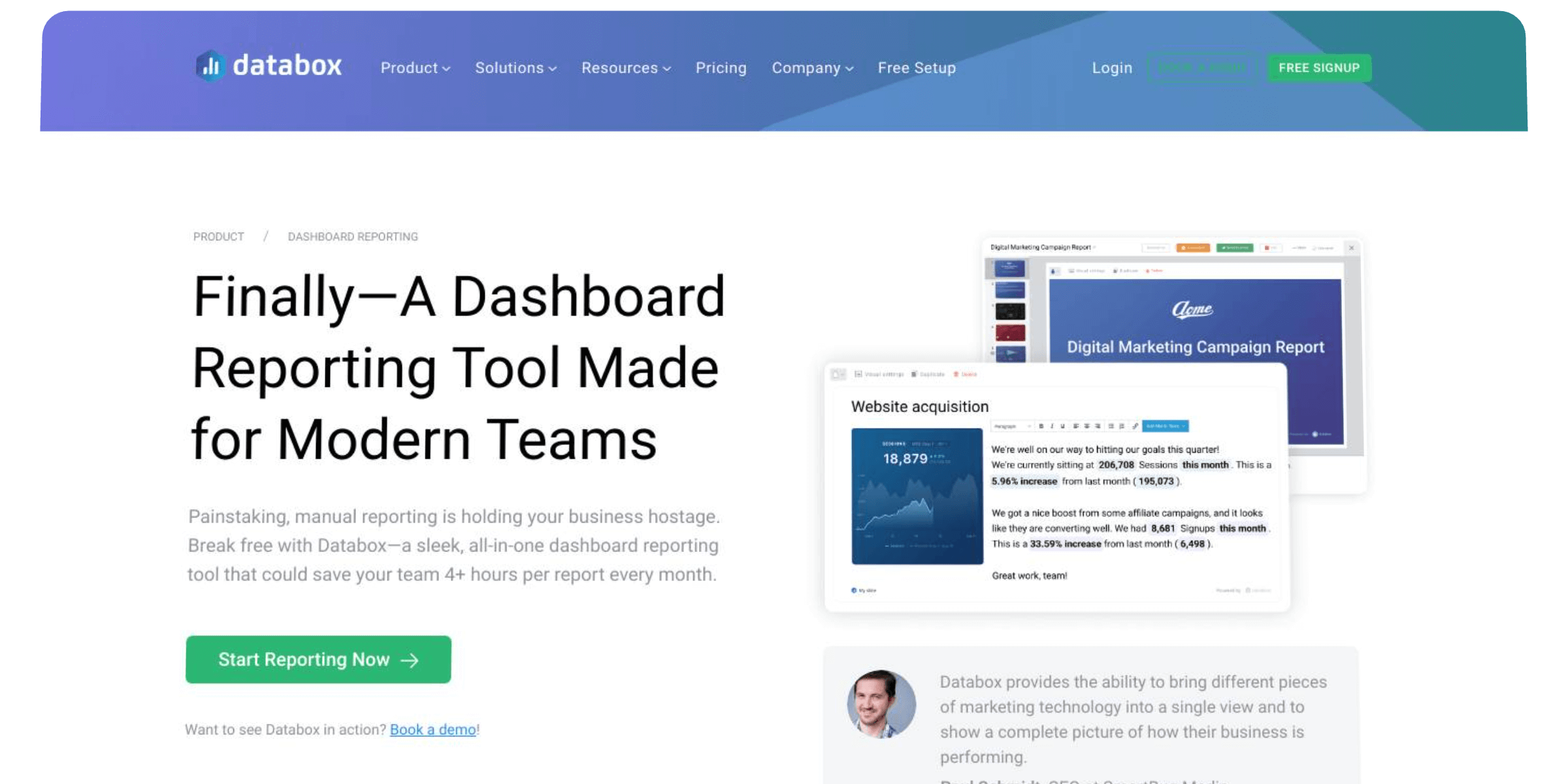Expand the Paragraph style dropdown in the editor
This screenshot has width=1568, height=784.
[1013, 426]
